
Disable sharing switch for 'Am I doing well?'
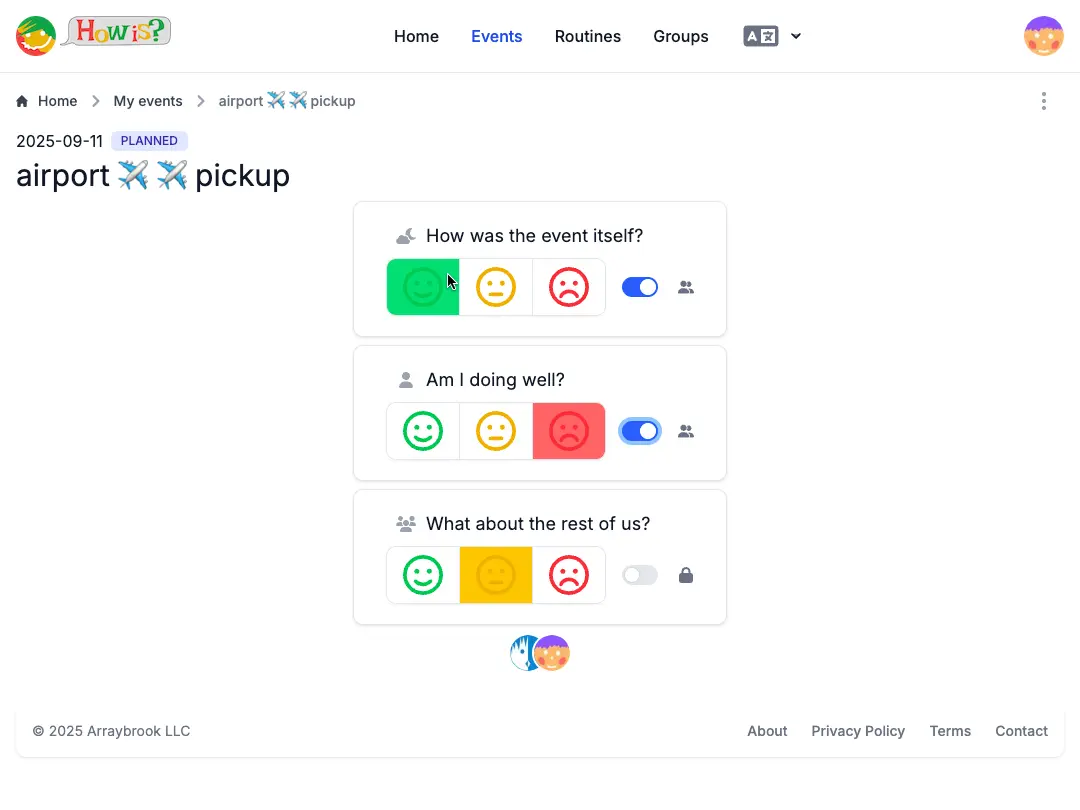click(640, 431)
